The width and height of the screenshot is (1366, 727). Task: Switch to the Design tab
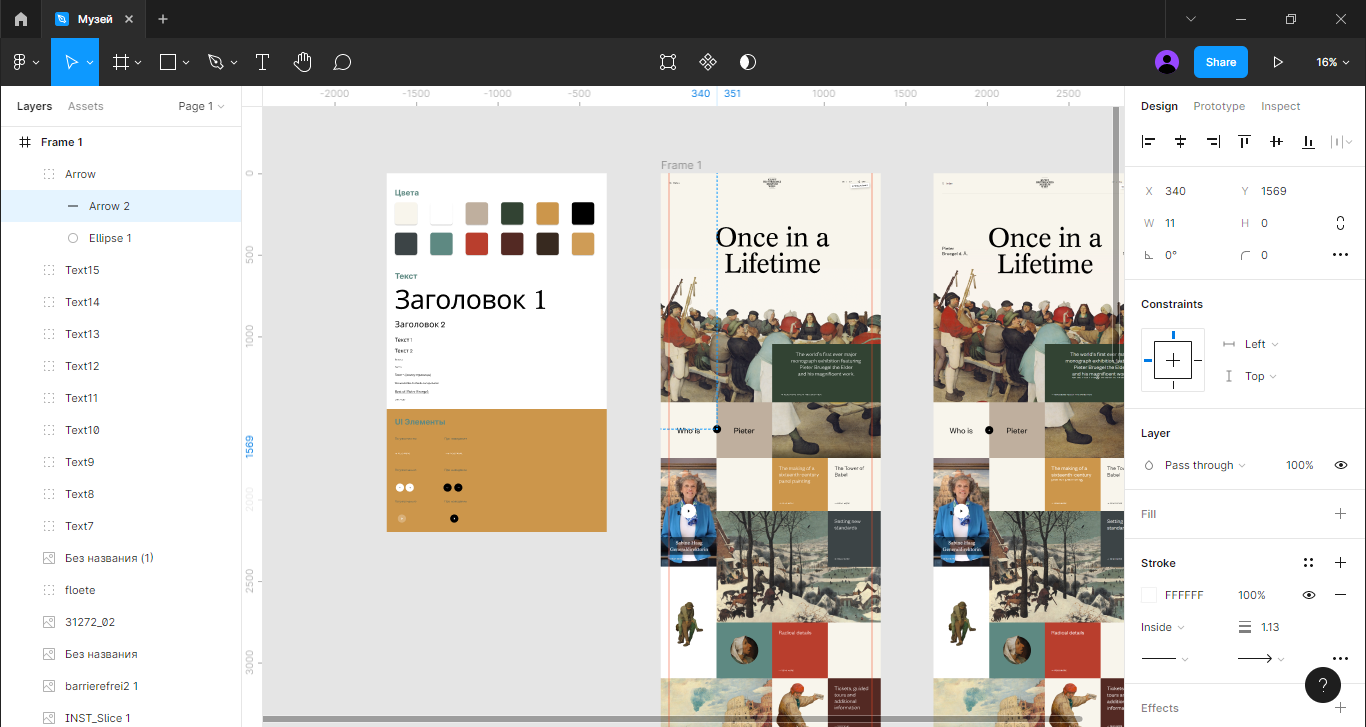click(x=1159, y=106)
